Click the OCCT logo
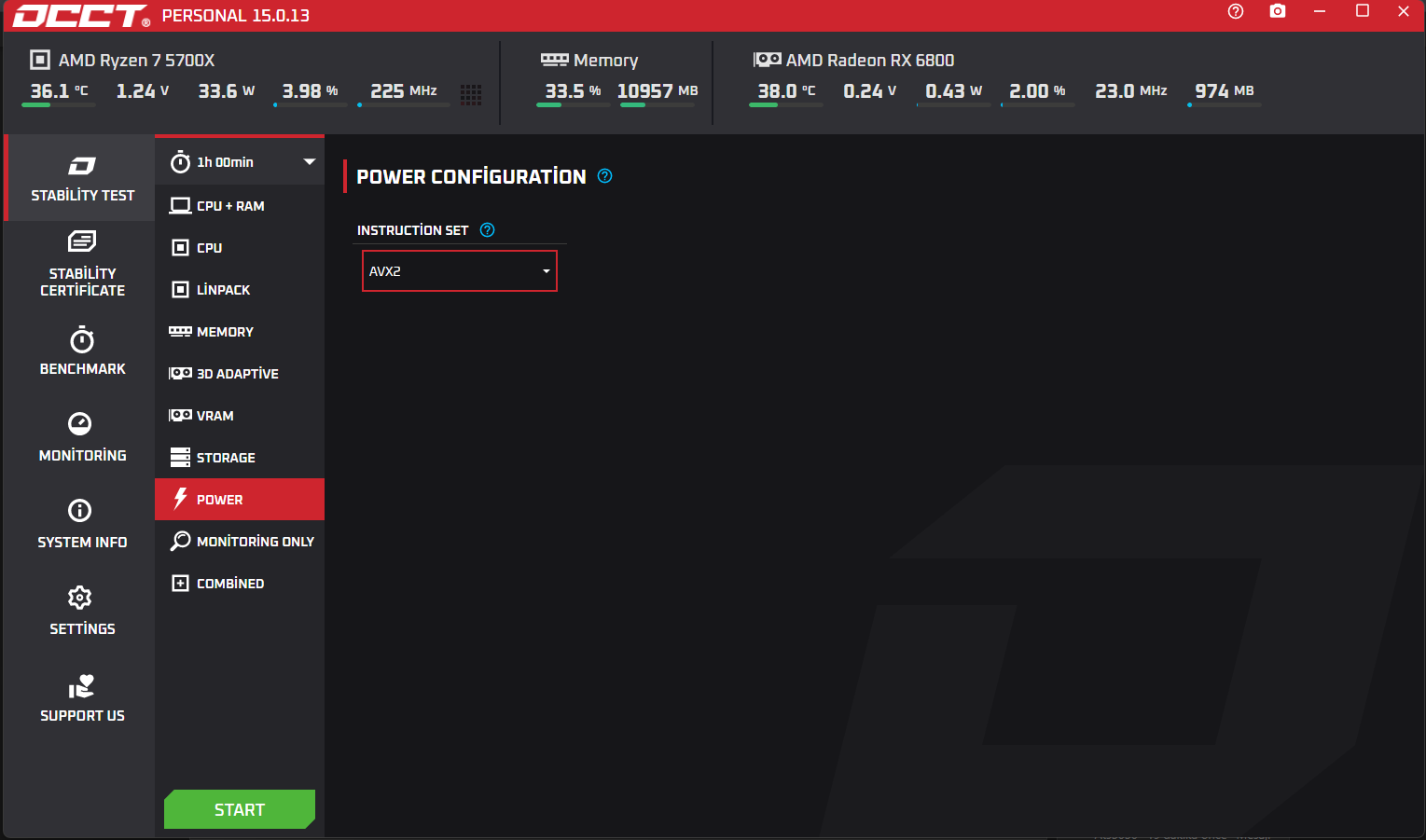This screenshot has height=840, width=1426. [80, 16]
